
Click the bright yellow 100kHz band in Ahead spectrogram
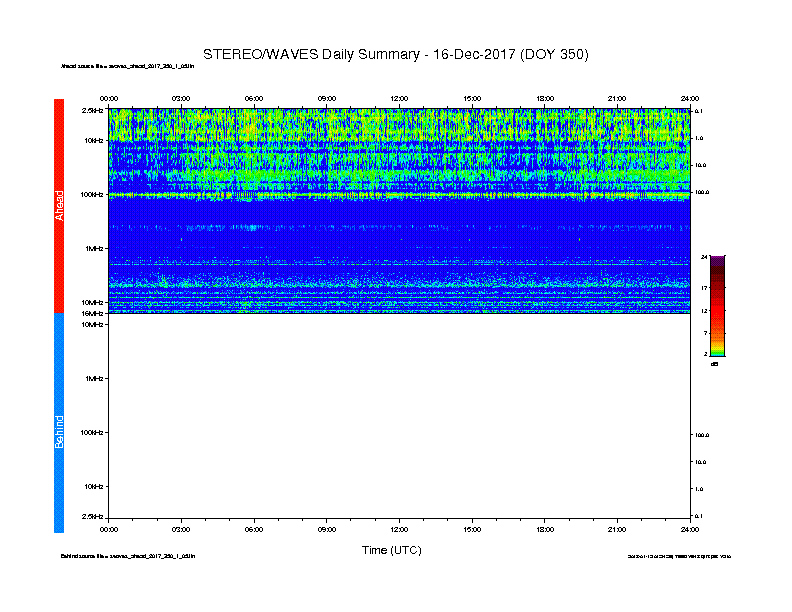[x=399, y=194]
